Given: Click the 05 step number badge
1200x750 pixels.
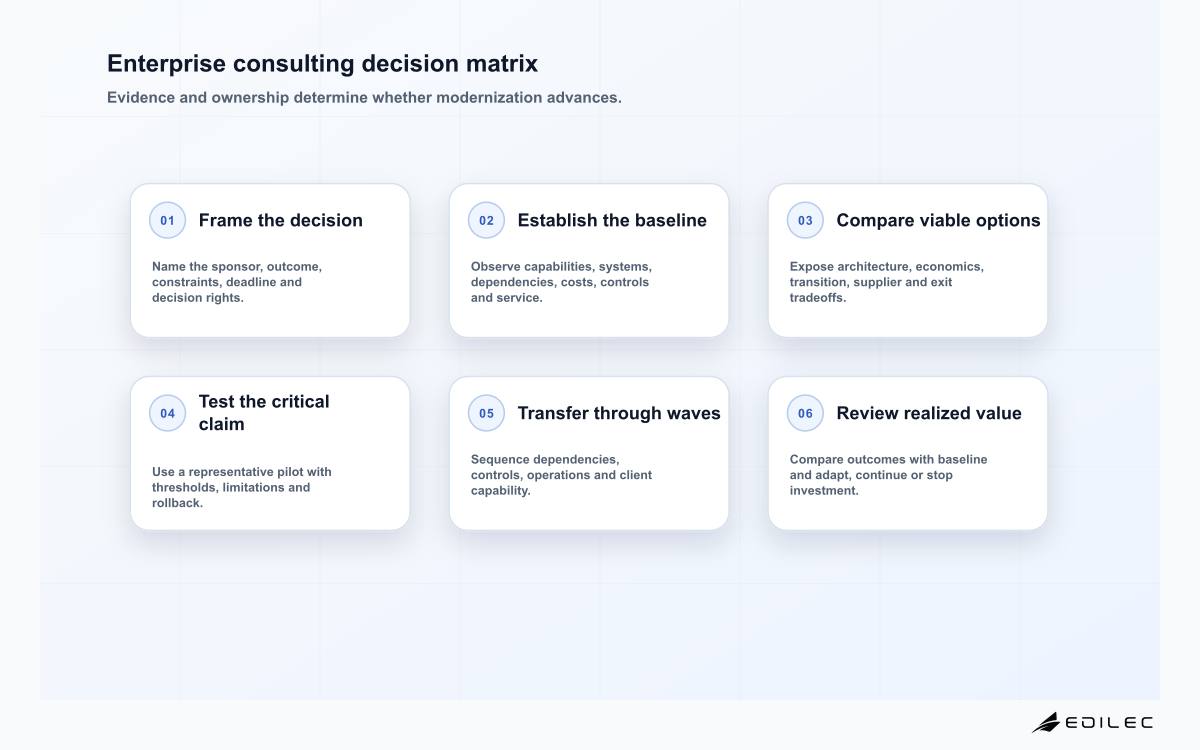Looking at the screenshot, I should click(x=486, y=413).
